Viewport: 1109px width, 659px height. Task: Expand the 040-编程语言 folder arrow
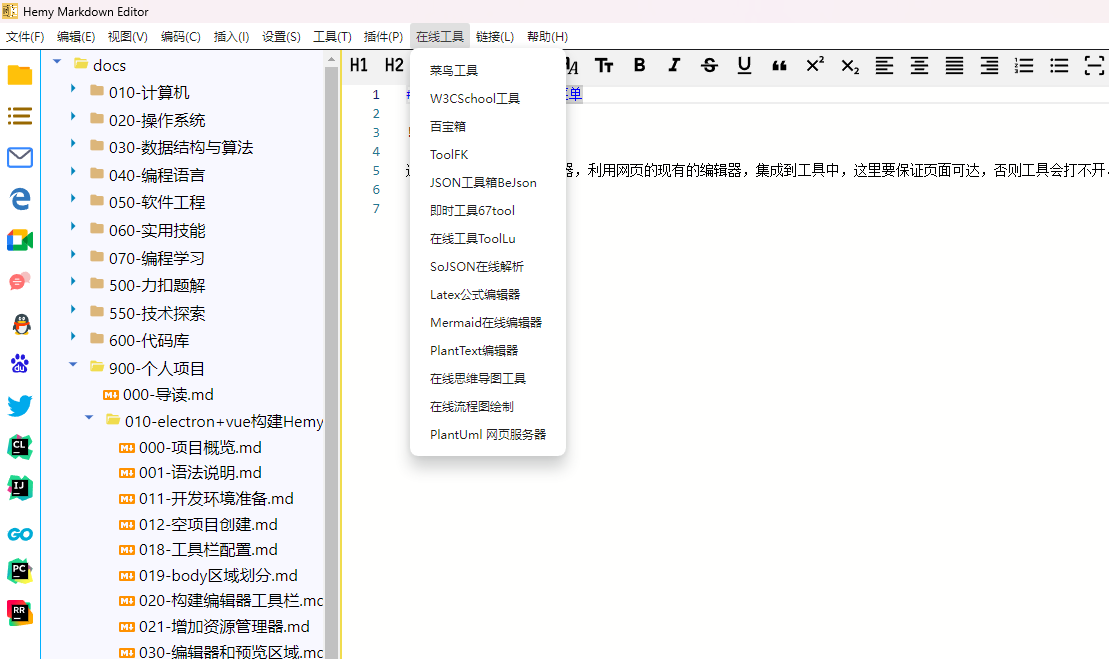point(73,173)
